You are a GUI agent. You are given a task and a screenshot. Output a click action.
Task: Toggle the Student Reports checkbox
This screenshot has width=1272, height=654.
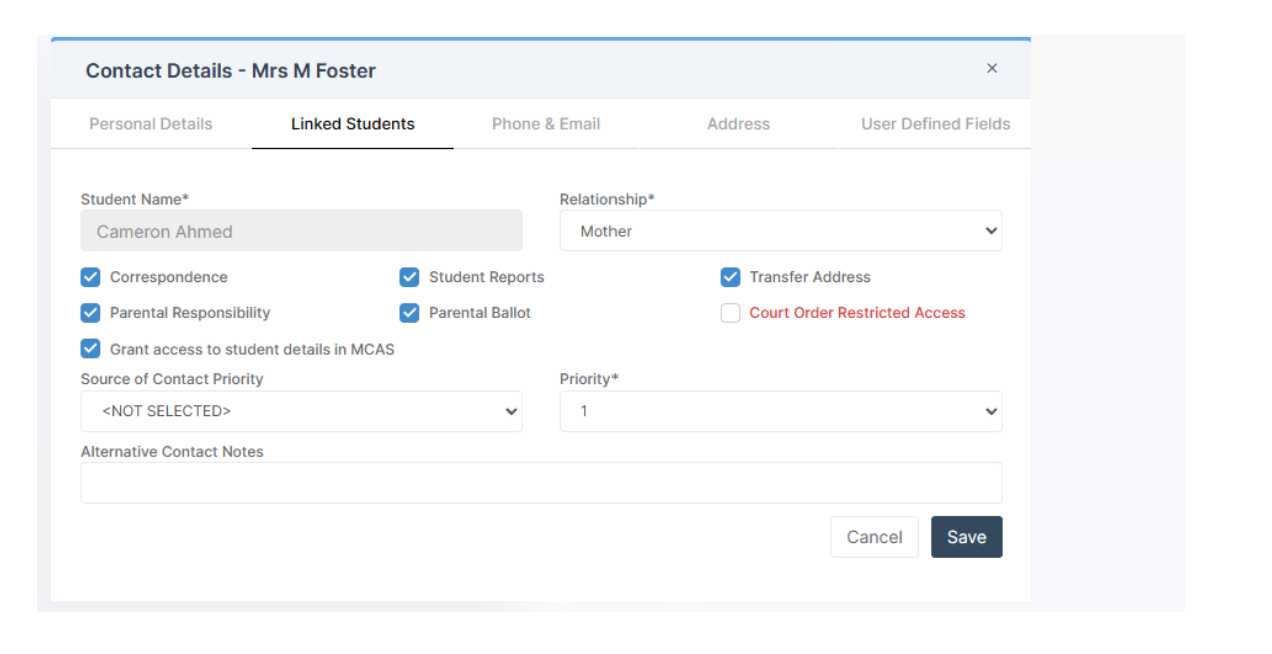click(409, 277)
